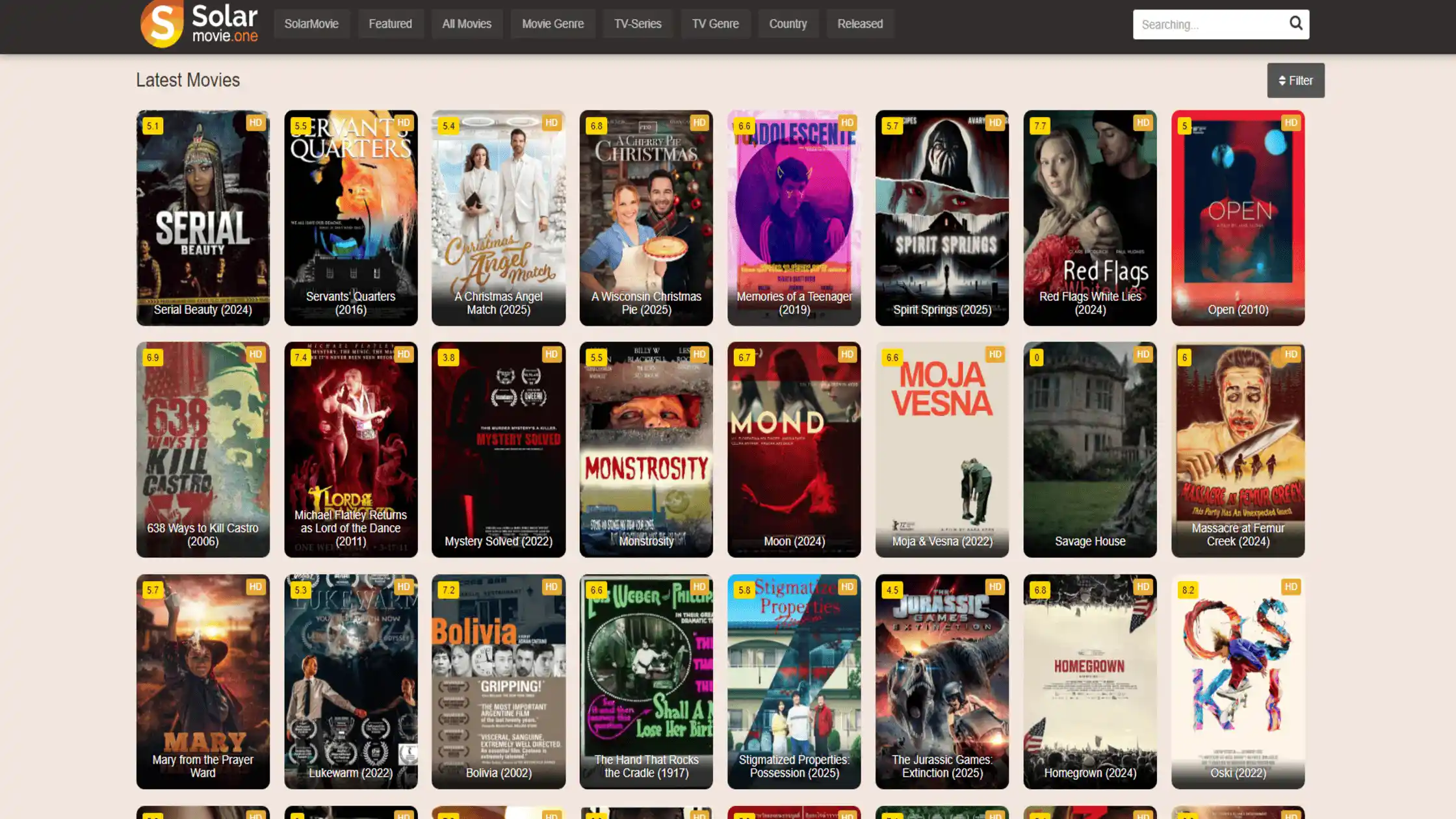The width and height of the screenshot is (1456, 819).
Task: Open the Featured section
Action: click(x=391, y=23)
